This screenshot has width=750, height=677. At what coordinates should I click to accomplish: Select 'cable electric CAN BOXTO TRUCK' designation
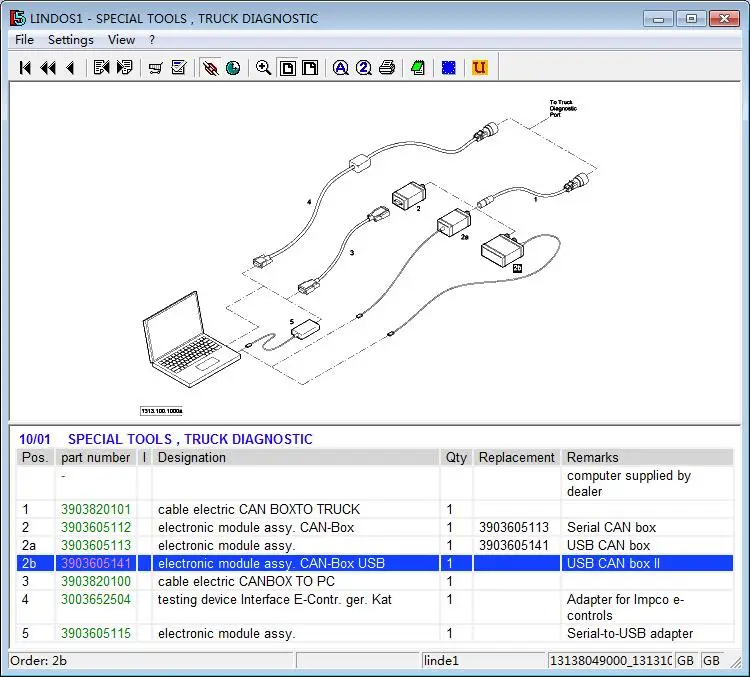pyautogui.click(x=259, y=510)
